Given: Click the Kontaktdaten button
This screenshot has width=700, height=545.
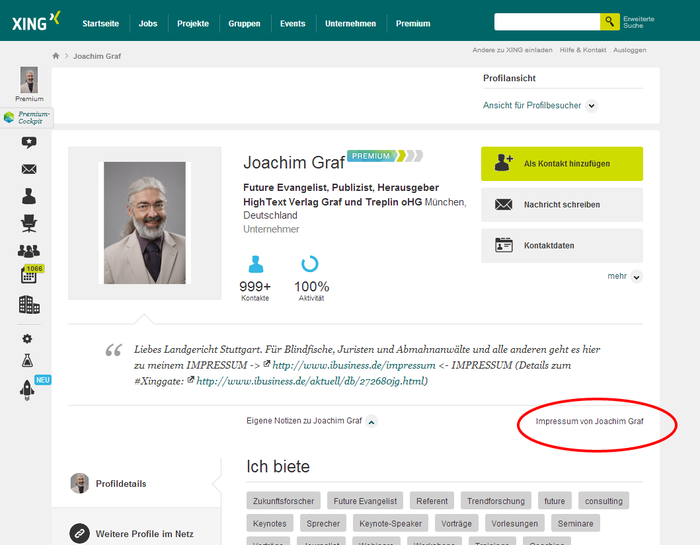Looking at the screenshot, I should click(562, 245).
